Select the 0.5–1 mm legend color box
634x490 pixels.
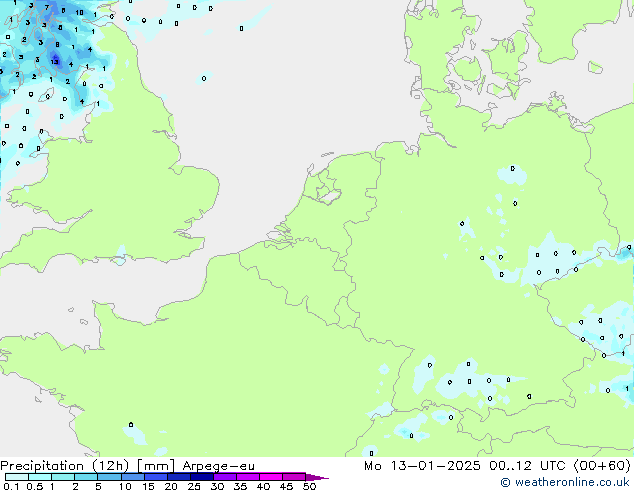coord(40,477)
